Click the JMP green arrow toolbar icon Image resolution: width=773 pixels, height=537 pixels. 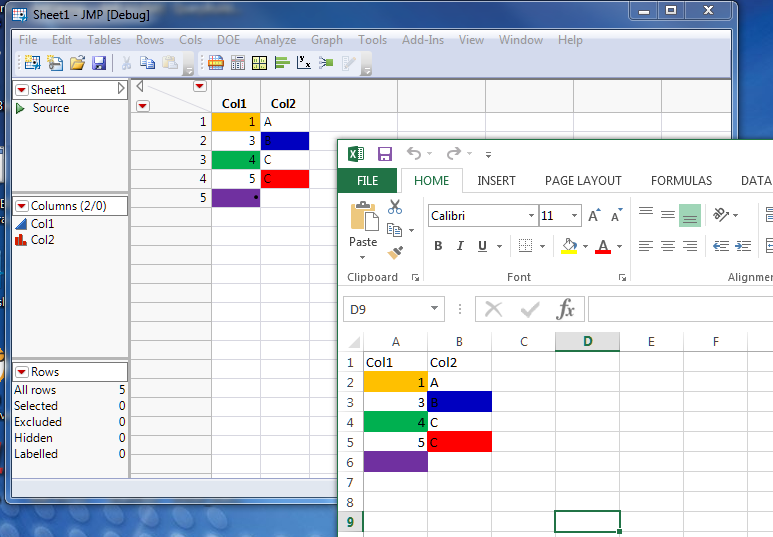coord(326,63)
